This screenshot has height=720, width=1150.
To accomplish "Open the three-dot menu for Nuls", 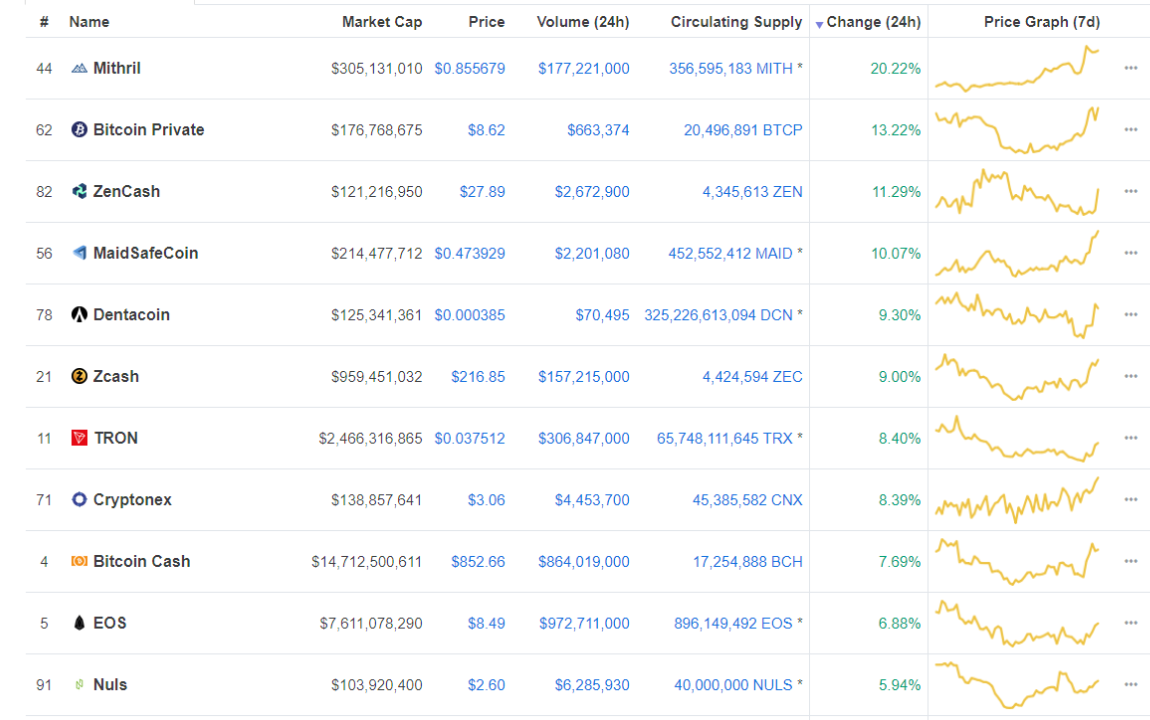I will point(1130,684).
